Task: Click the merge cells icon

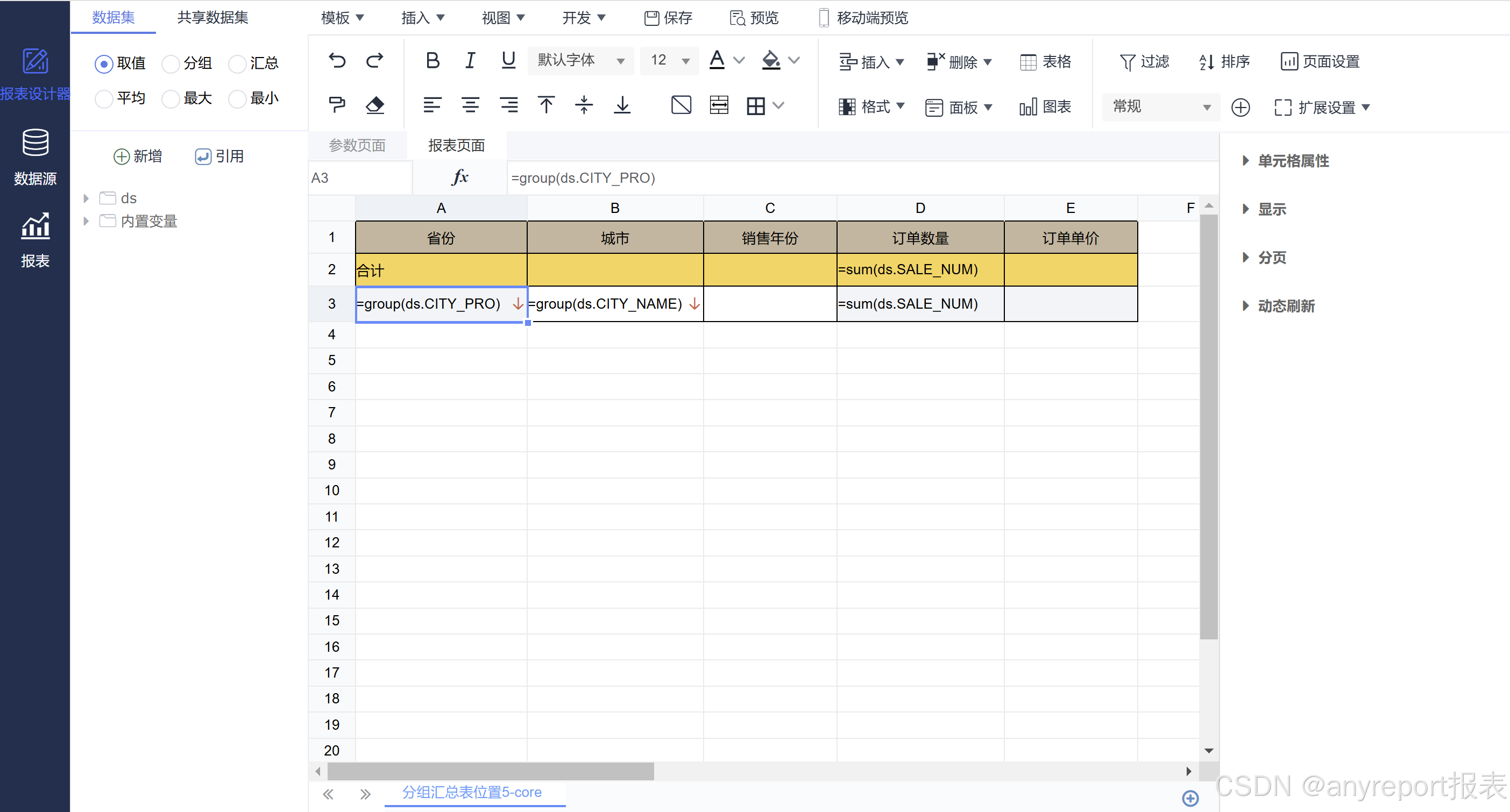Action: (719, 105)
